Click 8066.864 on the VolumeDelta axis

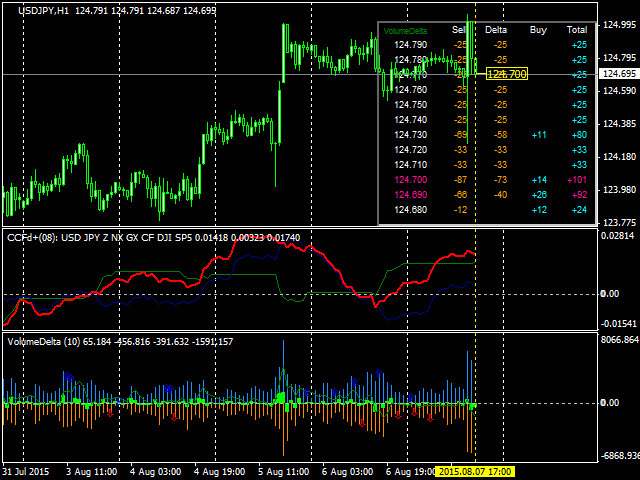click(x=620, y=340)
